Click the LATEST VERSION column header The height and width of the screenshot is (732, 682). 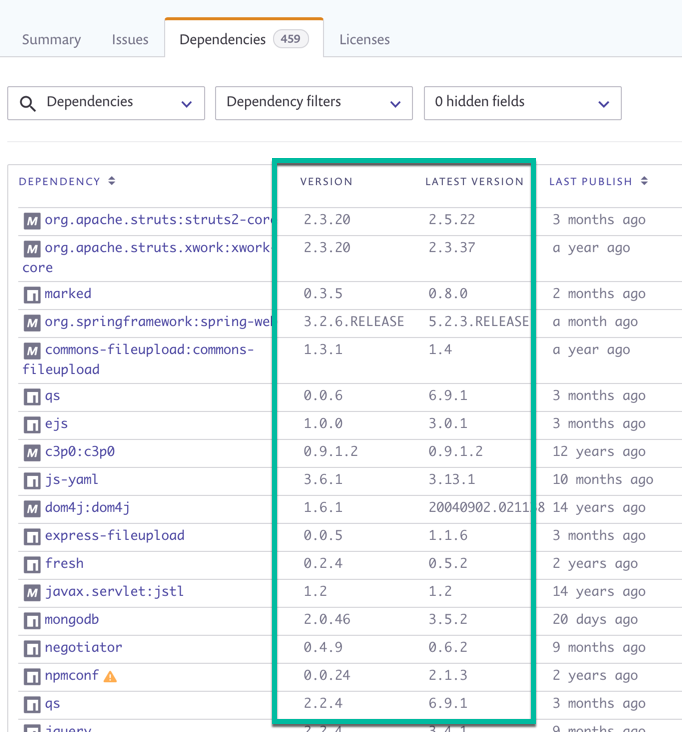[474, 182]
